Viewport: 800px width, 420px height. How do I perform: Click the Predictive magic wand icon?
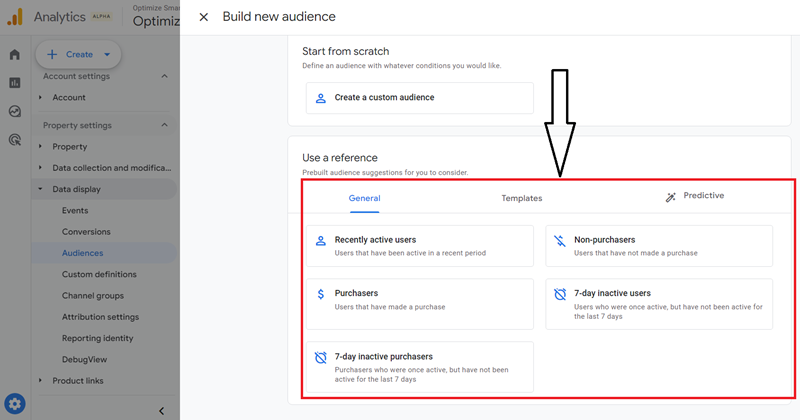(670, 197)
